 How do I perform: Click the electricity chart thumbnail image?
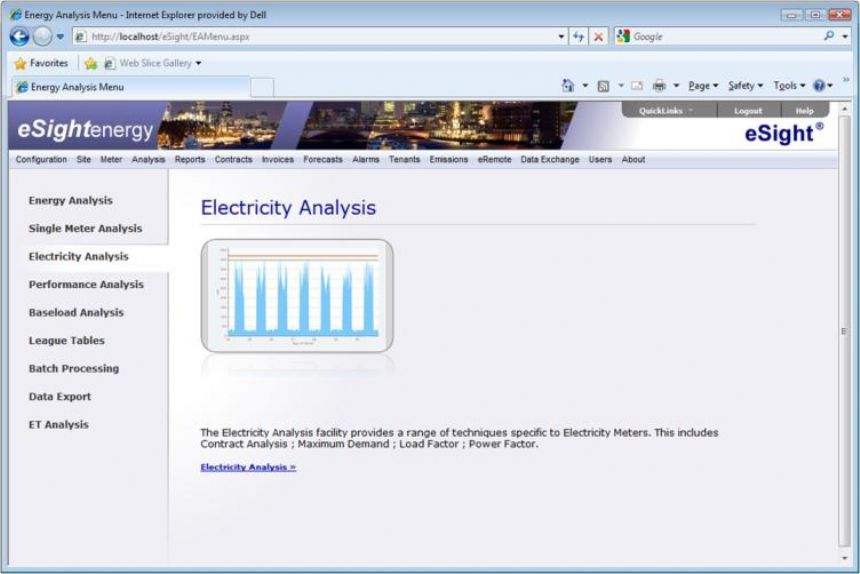tap(297, 295)
